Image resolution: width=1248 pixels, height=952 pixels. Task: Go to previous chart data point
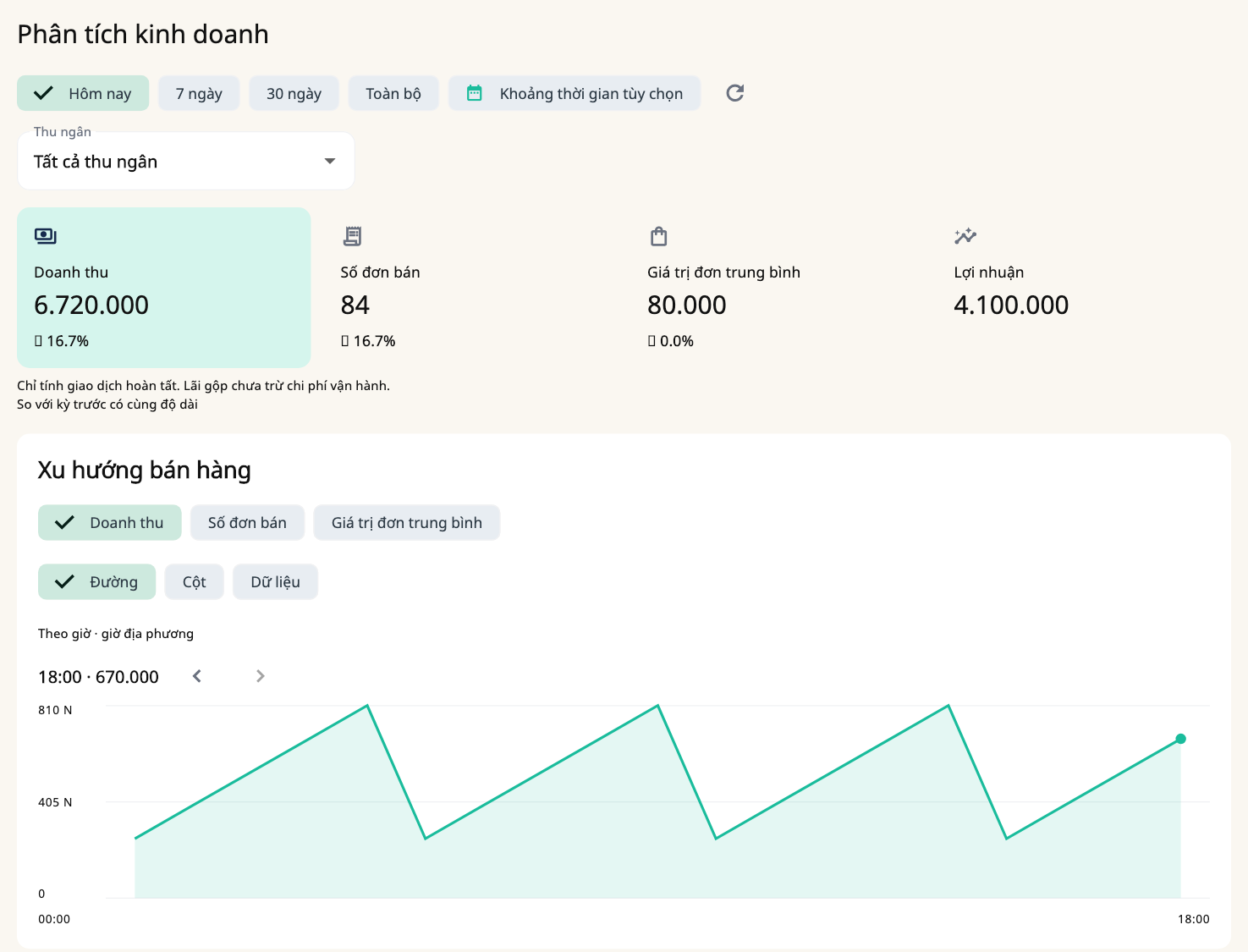click(x=197, y=676)
